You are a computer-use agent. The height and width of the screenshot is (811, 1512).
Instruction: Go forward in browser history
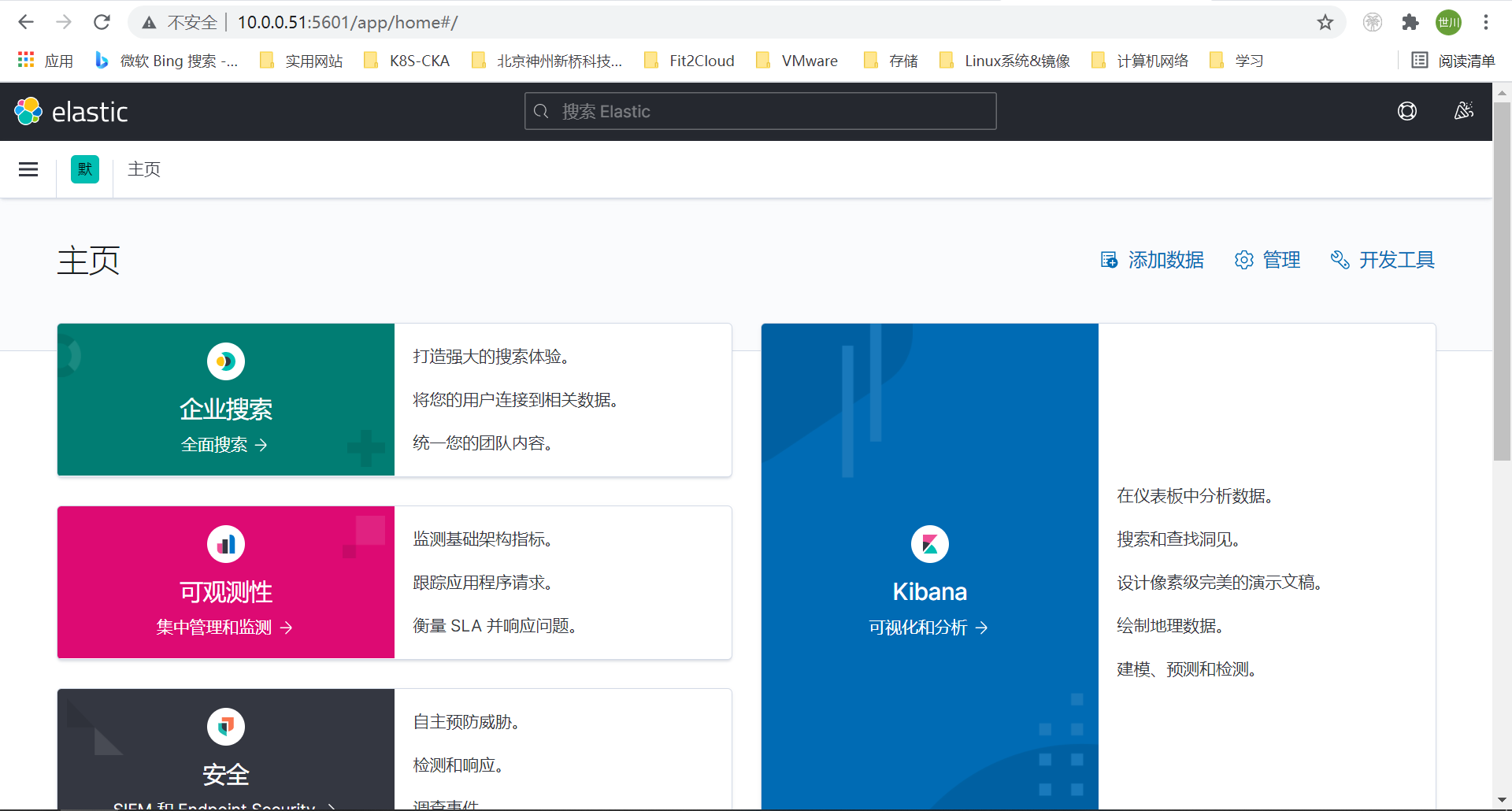click(64, 22)
